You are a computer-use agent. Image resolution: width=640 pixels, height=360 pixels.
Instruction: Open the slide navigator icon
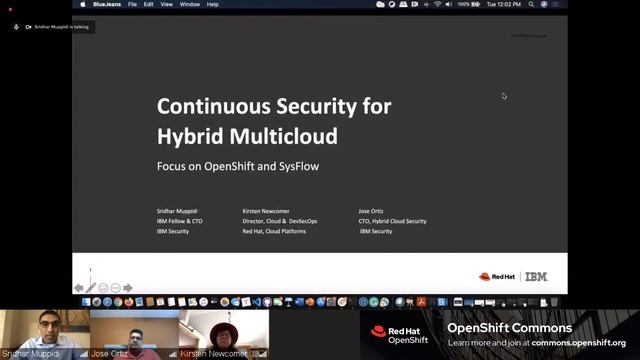103,288
